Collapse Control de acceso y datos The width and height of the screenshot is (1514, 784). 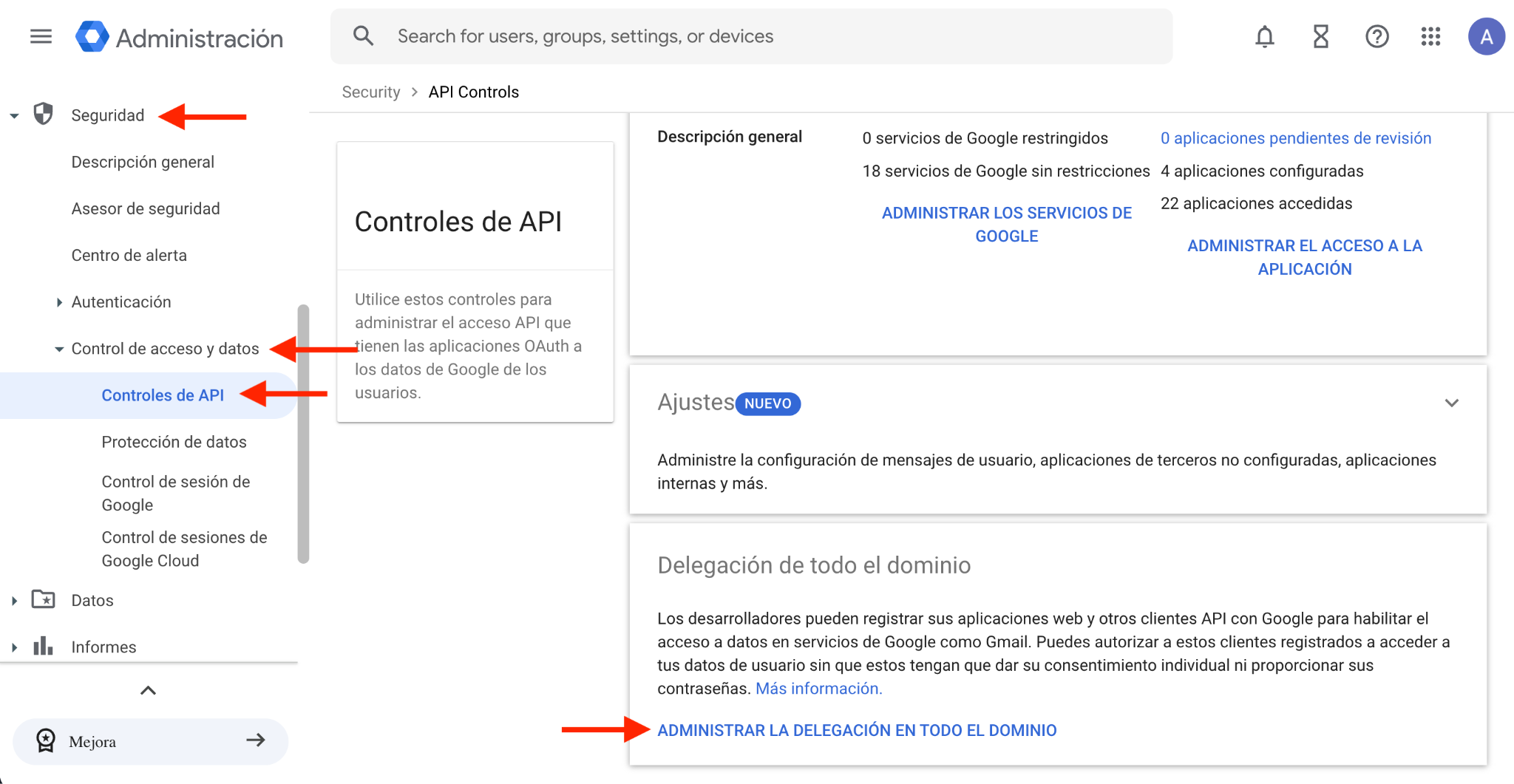coord(59,349)
